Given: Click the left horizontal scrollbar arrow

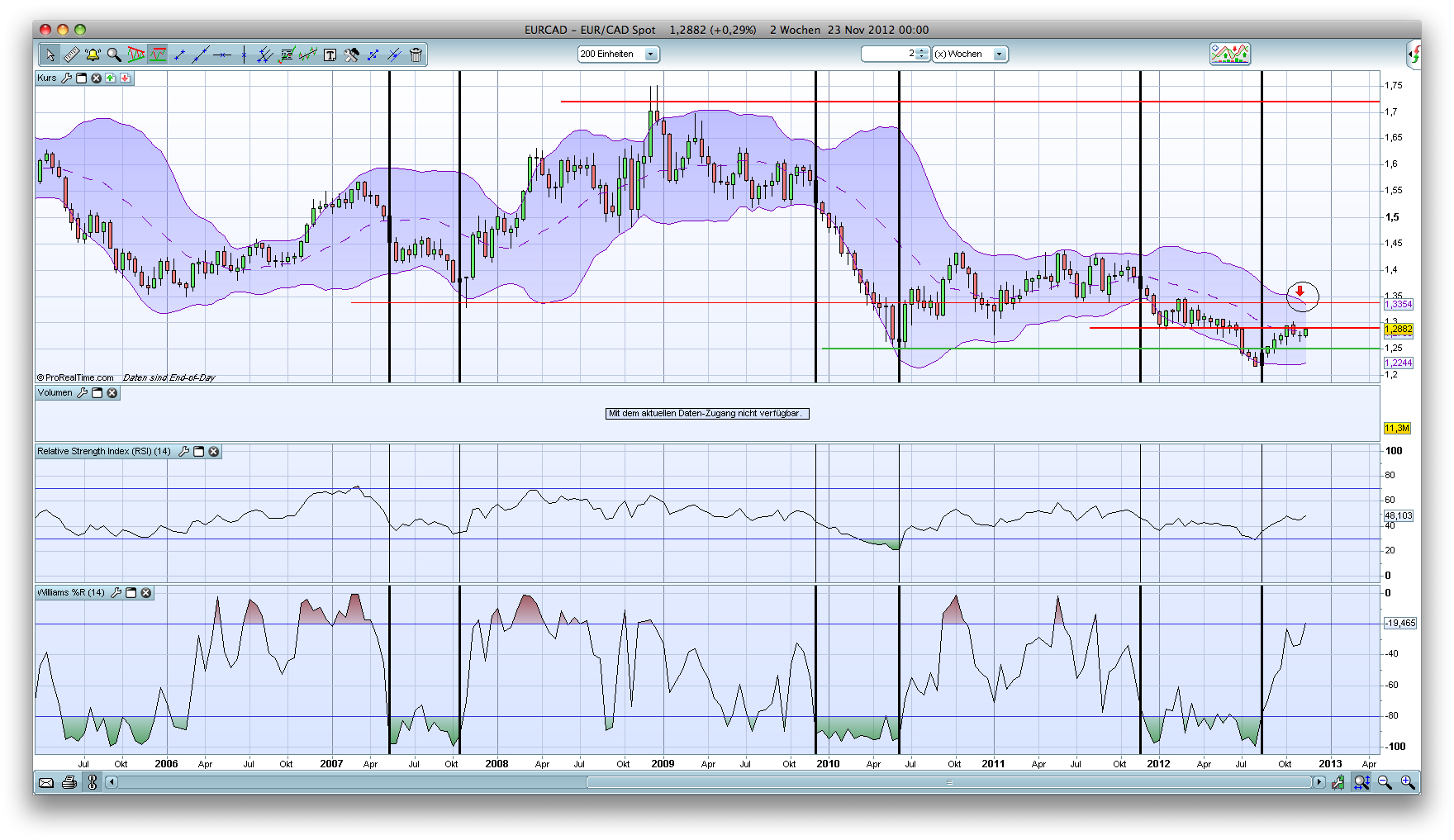Looking at the screenshot, I should [x=111, y=783].
